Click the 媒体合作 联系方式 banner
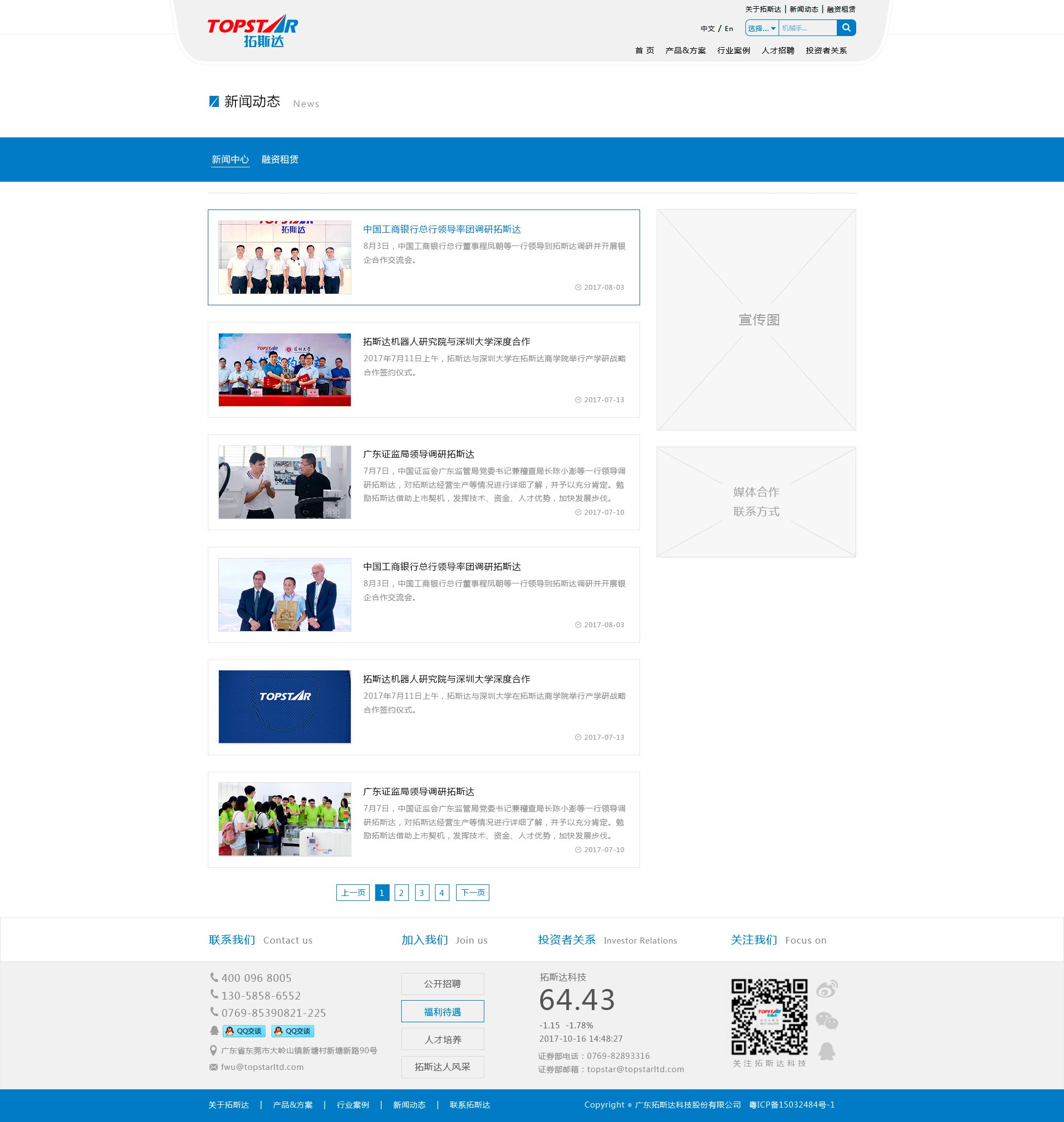 (x=756, y=502)
